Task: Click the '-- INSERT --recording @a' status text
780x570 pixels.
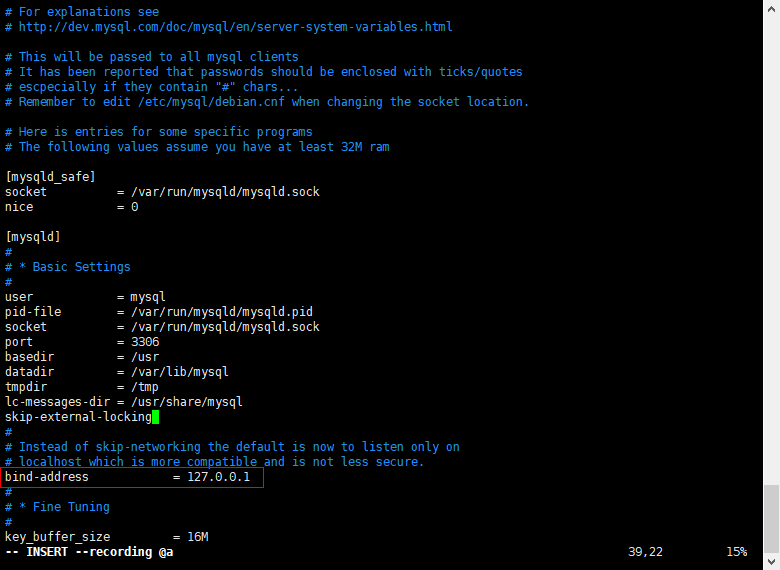Action: (x=89, y=552)
